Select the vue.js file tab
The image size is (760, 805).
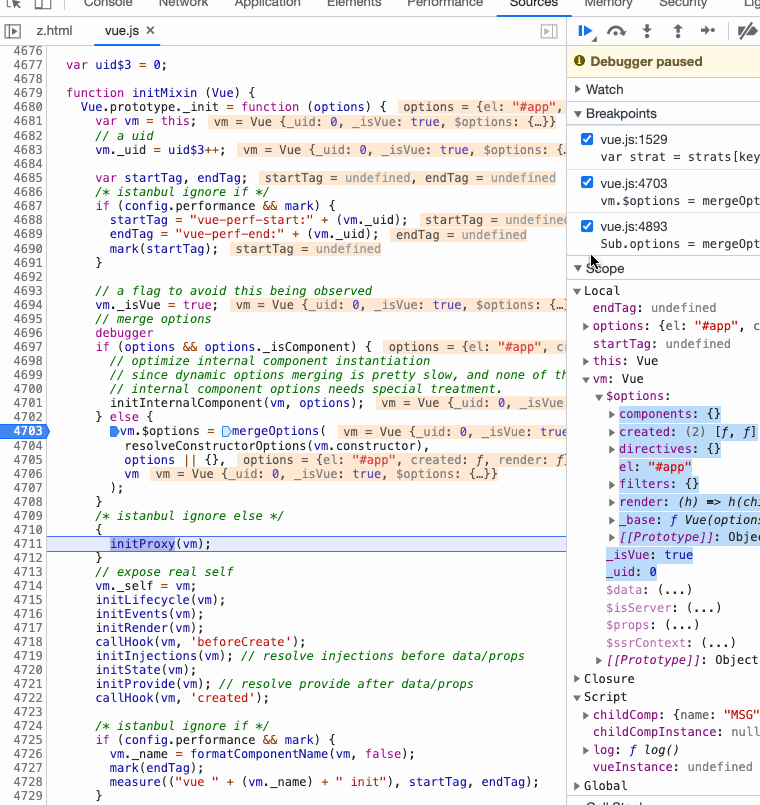(x=121, y=31)
